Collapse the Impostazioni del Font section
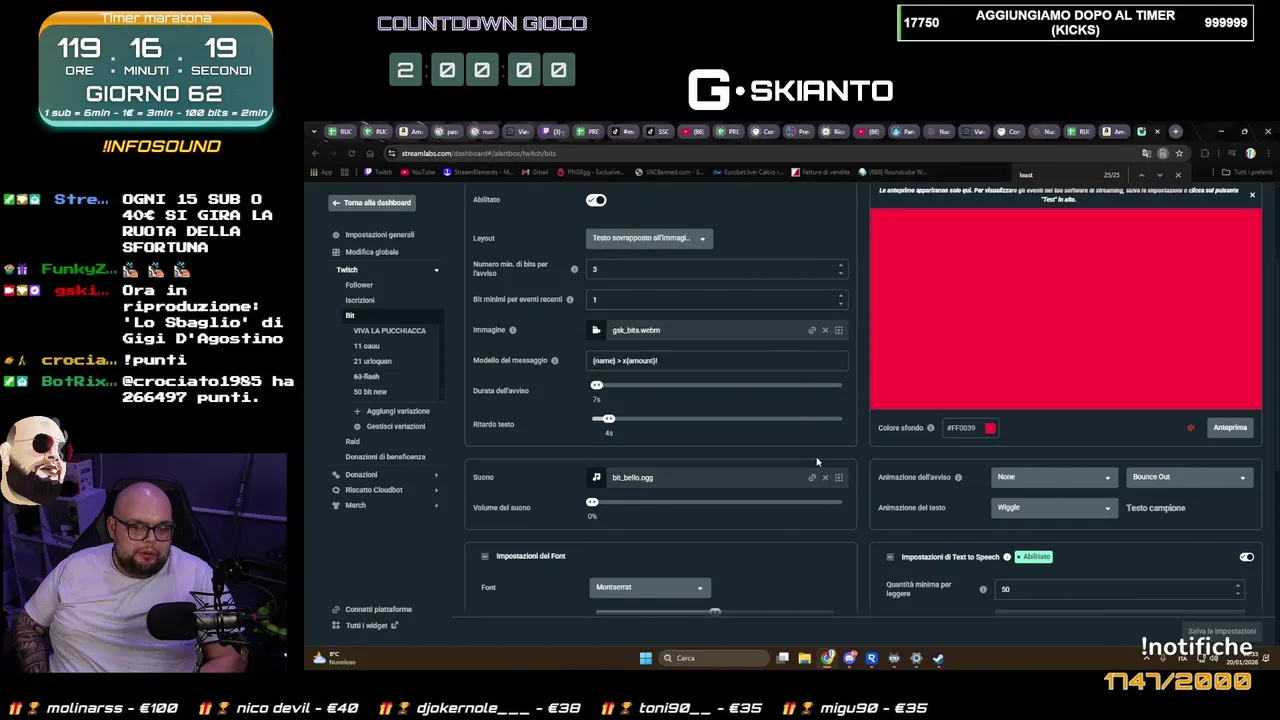 click(x=485, y=556)
